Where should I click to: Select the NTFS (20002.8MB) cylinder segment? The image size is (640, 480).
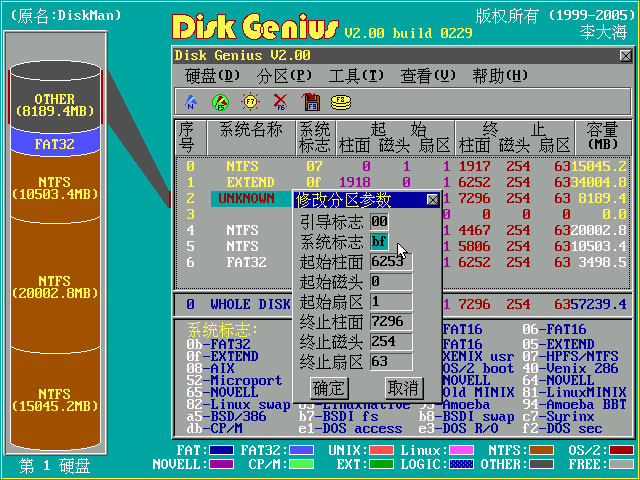coord(55,287)
